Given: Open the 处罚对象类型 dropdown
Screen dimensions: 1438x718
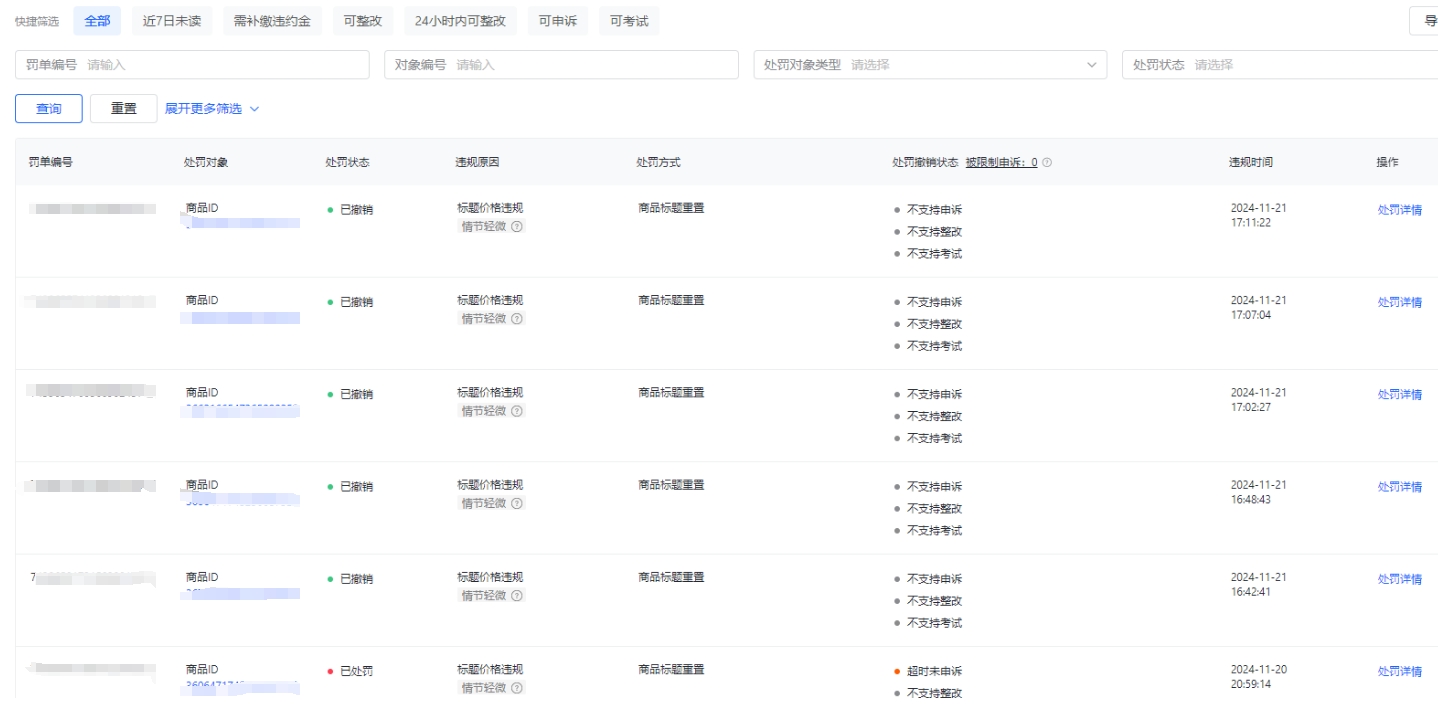Looking at the screenshot, I should pos(929,65).
